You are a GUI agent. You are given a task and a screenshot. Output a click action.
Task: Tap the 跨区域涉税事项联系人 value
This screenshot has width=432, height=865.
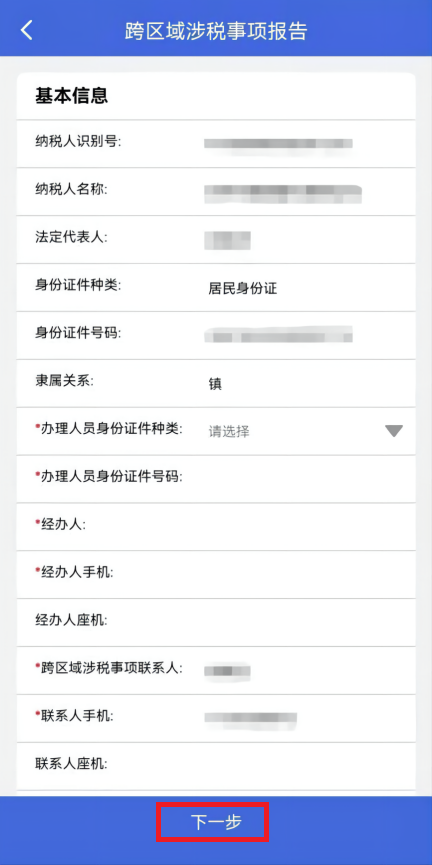pos(227,671)
